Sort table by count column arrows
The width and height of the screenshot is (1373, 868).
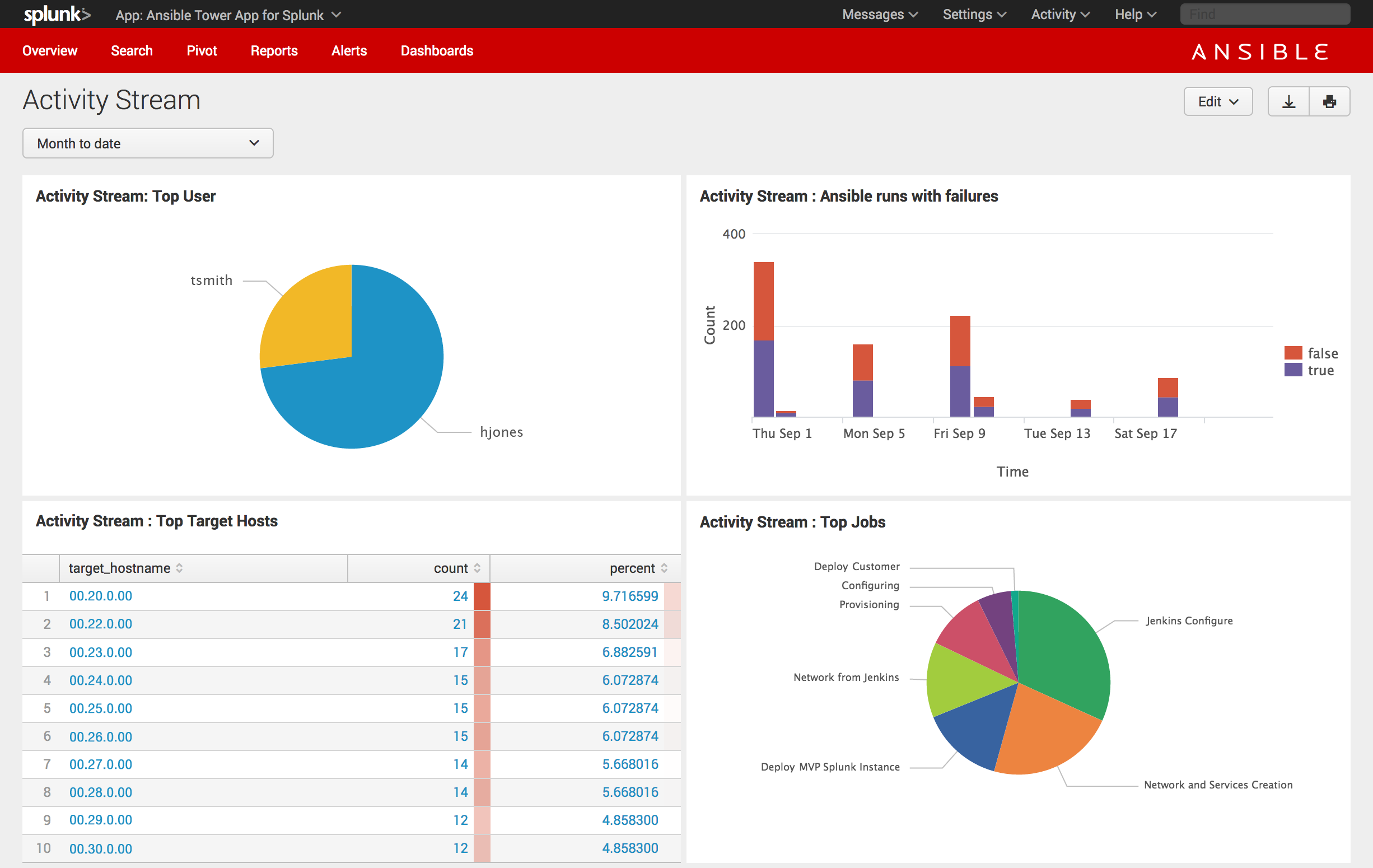pos(477,568)
